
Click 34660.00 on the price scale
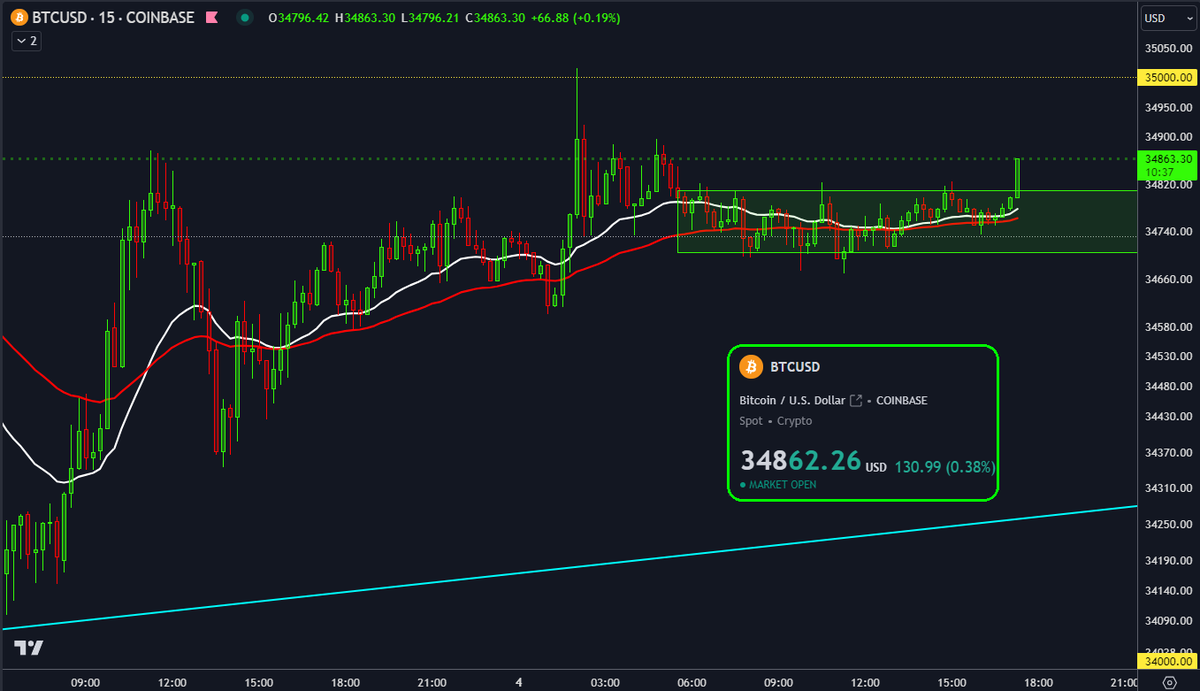1167,279
